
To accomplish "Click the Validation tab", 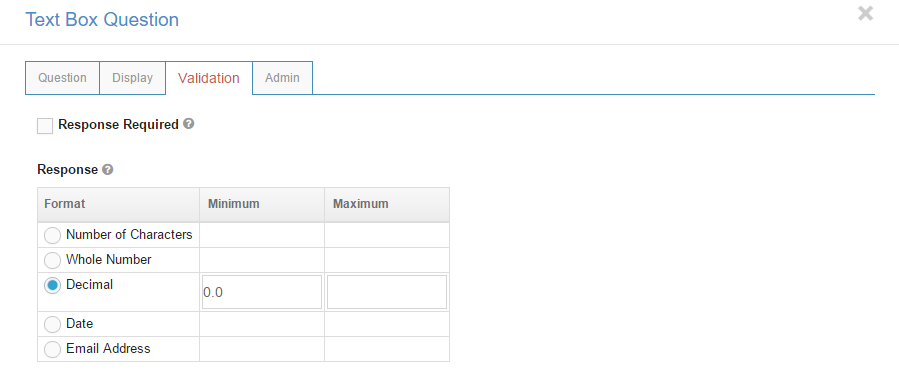I will click(209, 78).
